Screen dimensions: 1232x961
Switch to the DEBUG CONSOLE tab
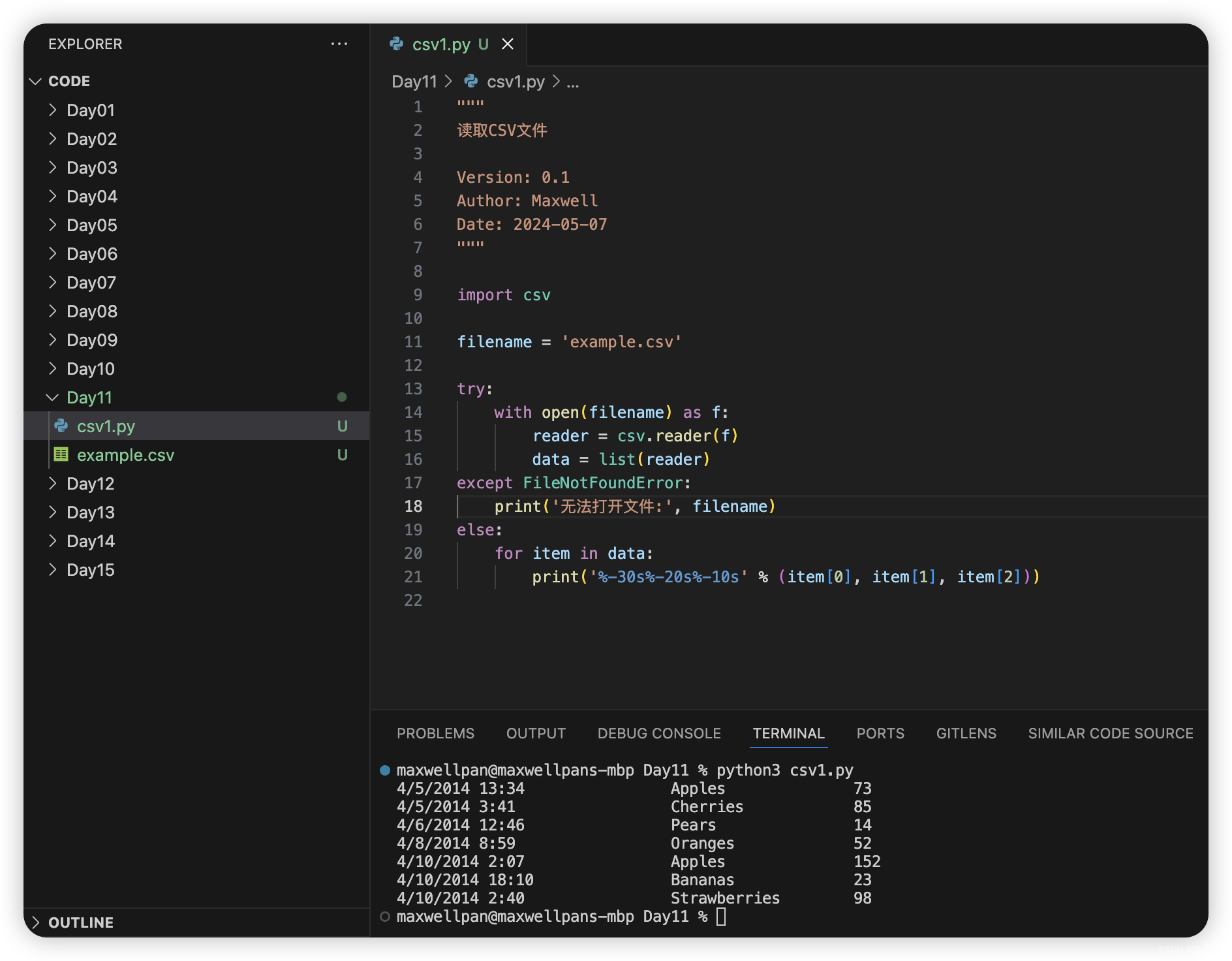[659, 733]
